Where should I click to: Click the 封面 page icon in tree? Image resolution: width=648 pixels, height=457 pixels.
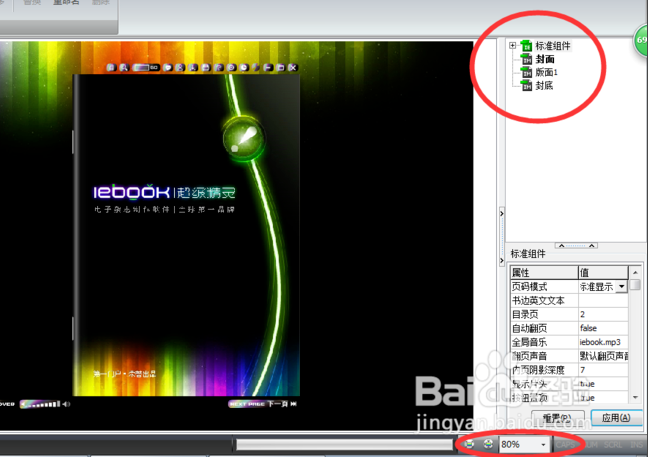526,59
